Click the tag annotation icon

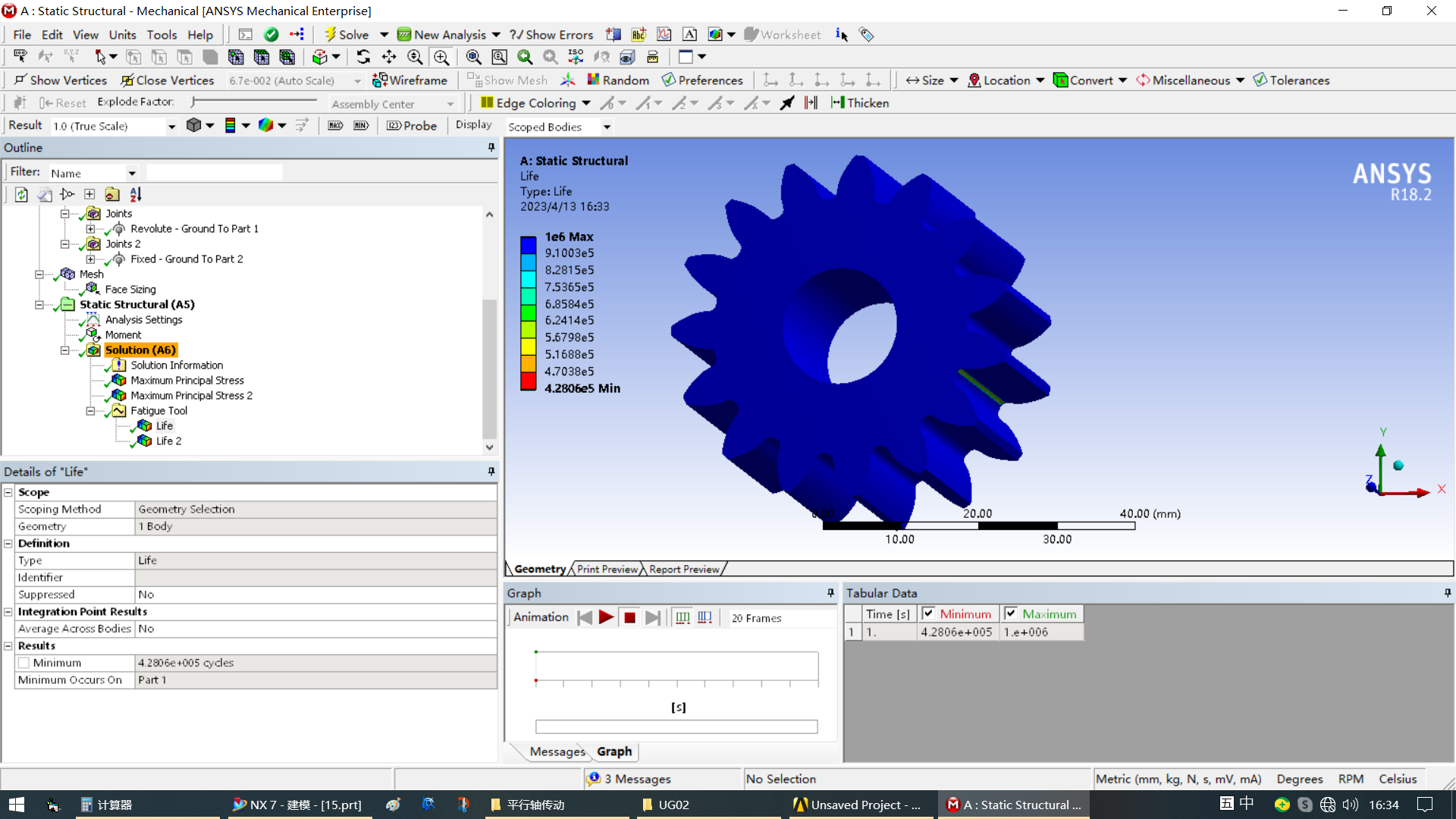click(866, 34)
